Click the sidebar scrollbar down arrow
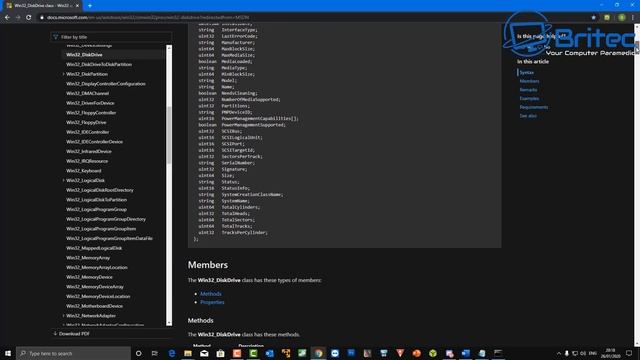 [169, 323]
